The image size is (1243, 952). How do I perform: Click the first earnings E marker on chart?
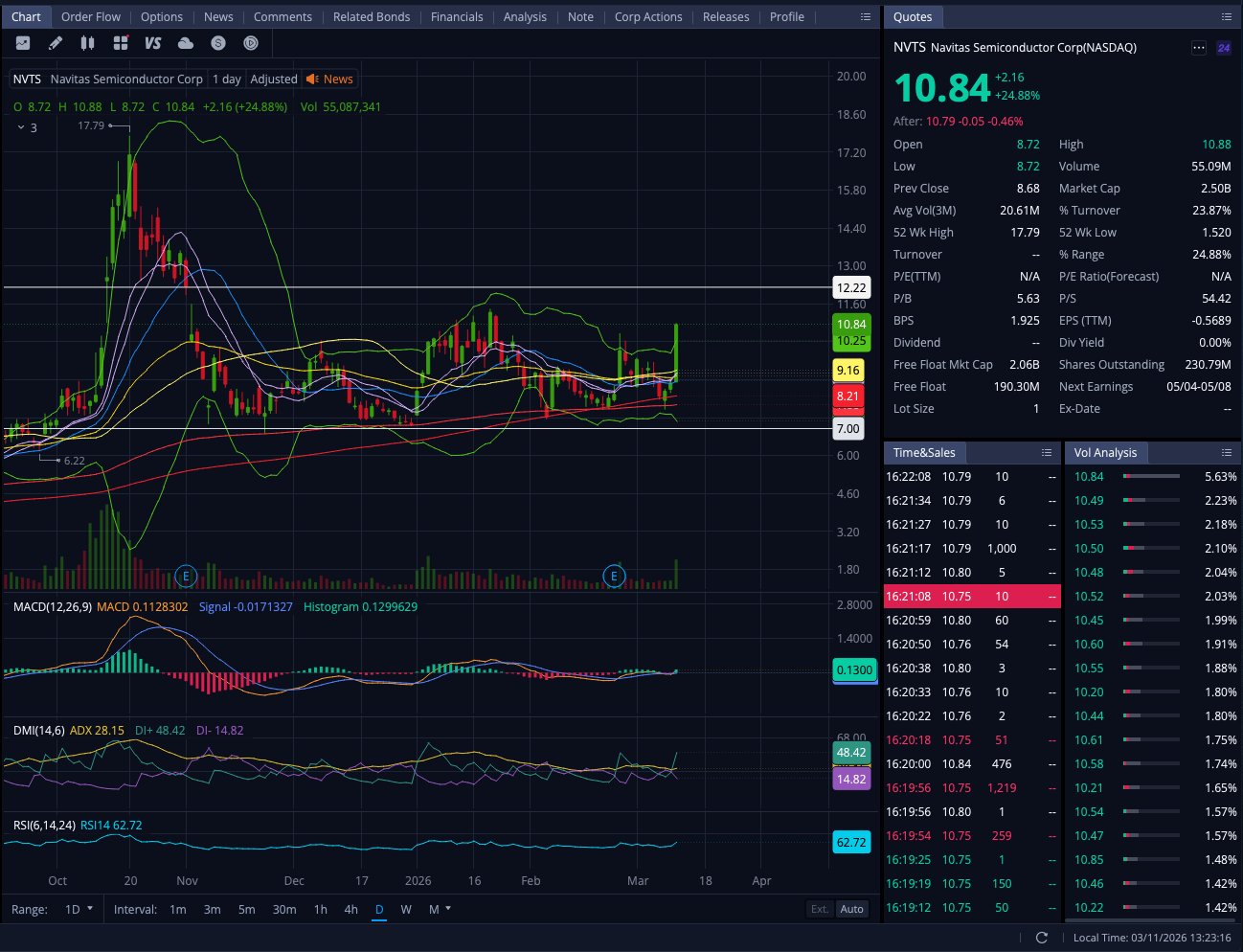point(186,576)
